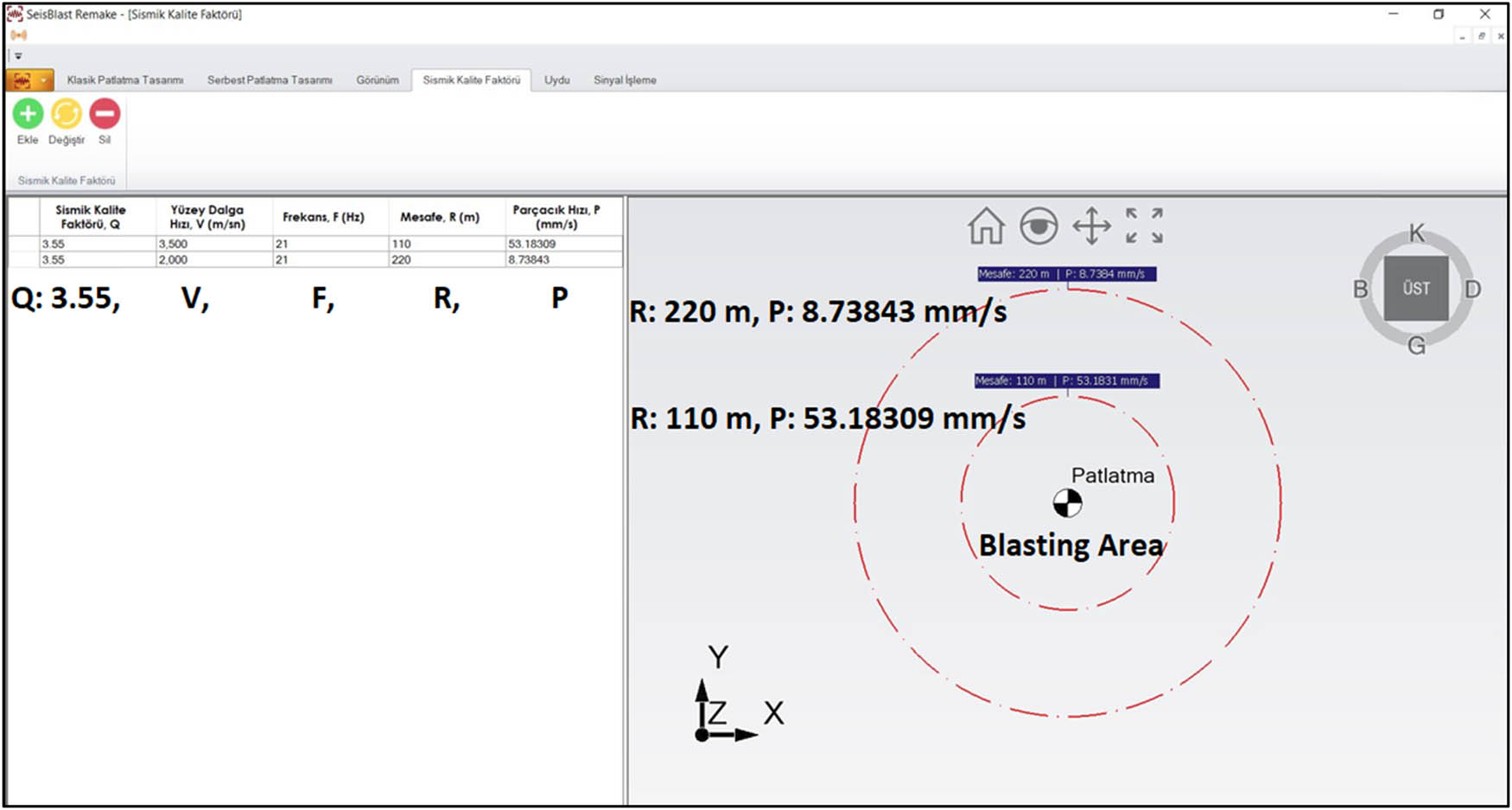
Task: Click the Mesafe: 110 m label tag
Action: [1067, 380]
